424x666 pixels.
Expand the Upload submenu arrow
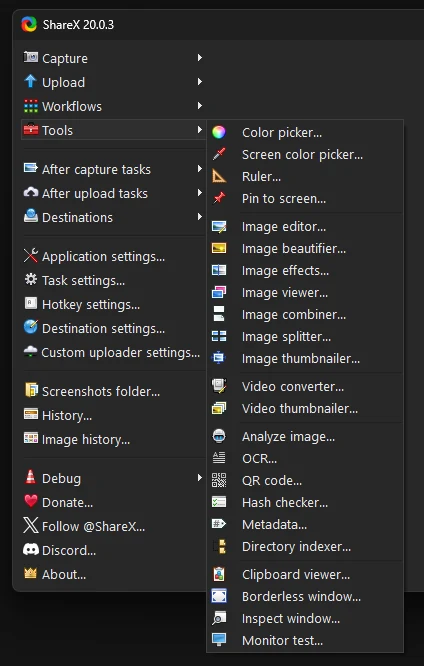pos(199,82)
